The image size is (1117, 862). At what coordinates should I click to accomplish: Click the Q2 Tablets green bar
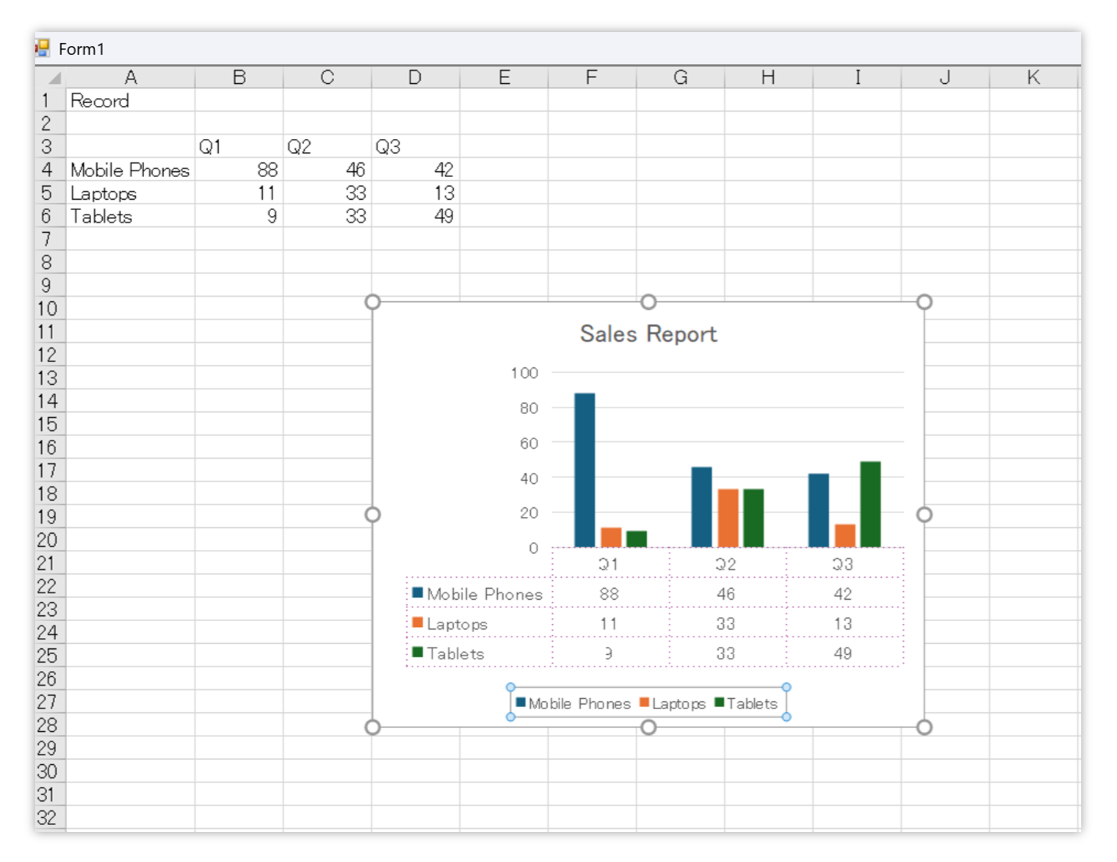(754, 518)
